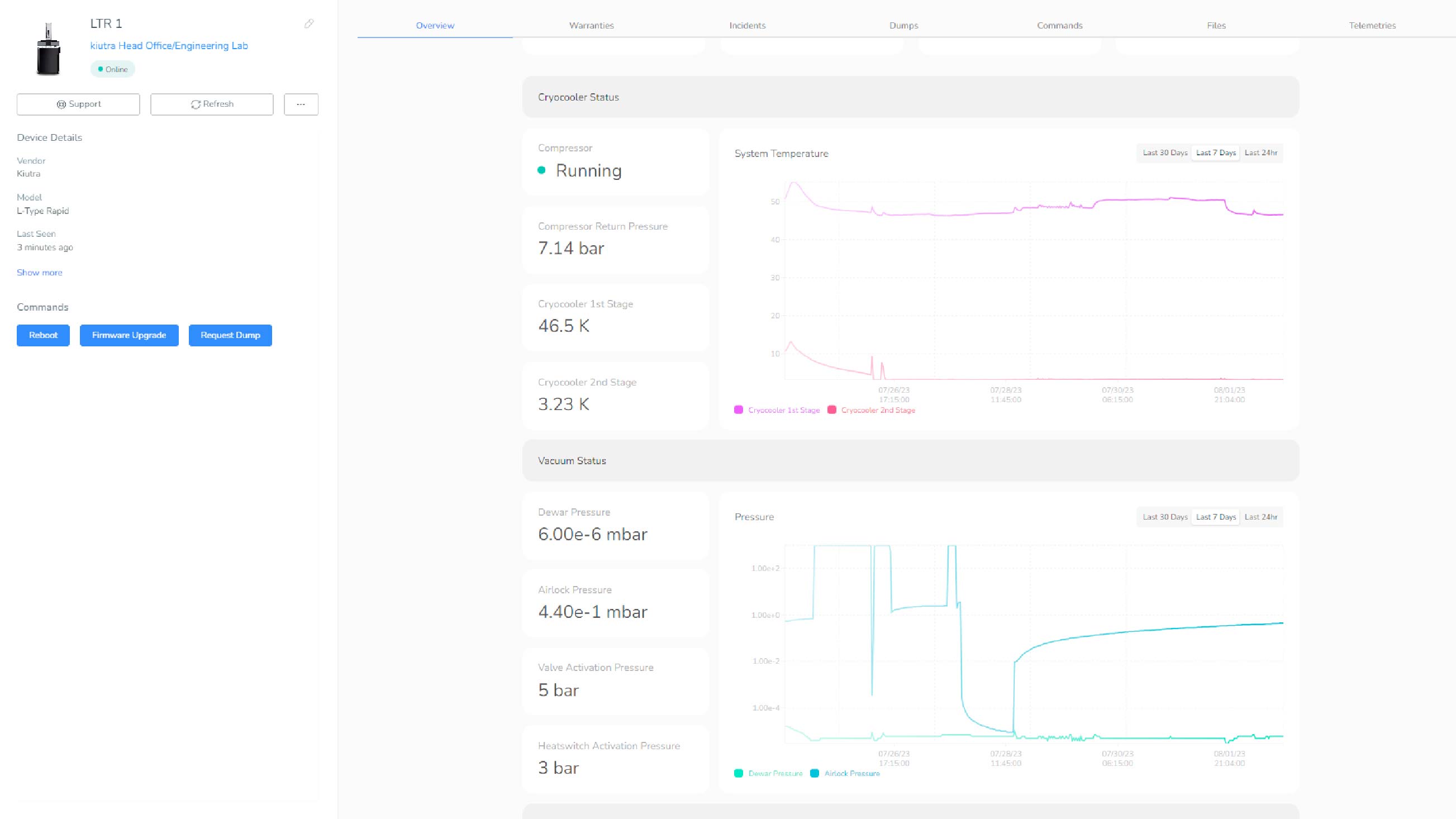
Task: Click the LTR 1 device thumbnail image
Action: [48, 49]
